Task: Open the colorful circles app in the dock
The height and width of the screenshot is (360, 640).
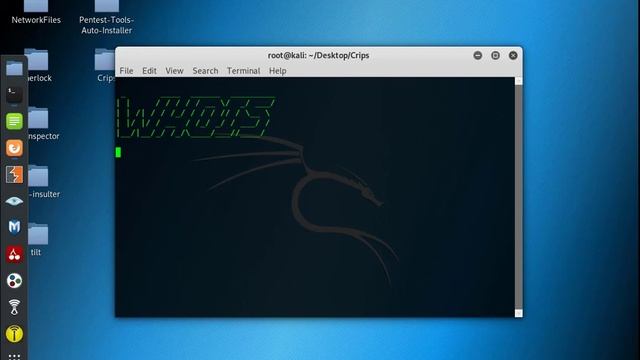Action: [x=14, y=280]
